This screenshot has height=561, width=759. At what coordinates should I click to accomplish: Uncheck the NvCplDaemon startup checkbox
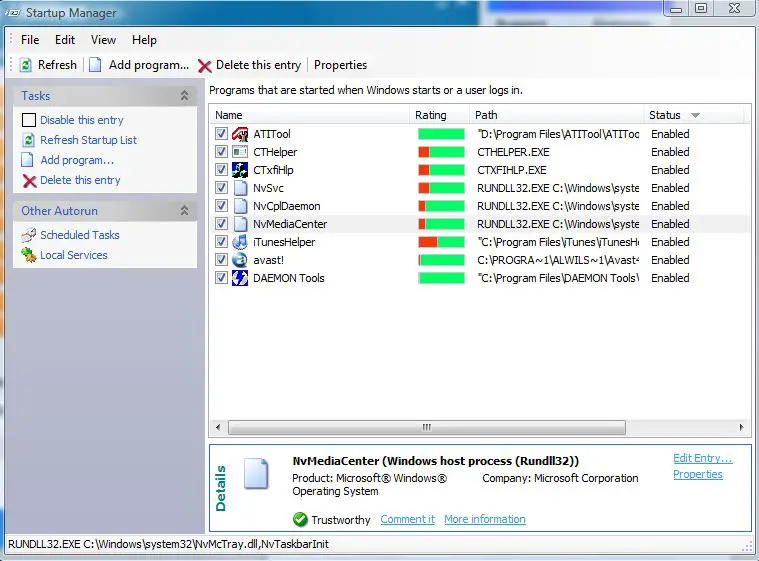(221, 206)
